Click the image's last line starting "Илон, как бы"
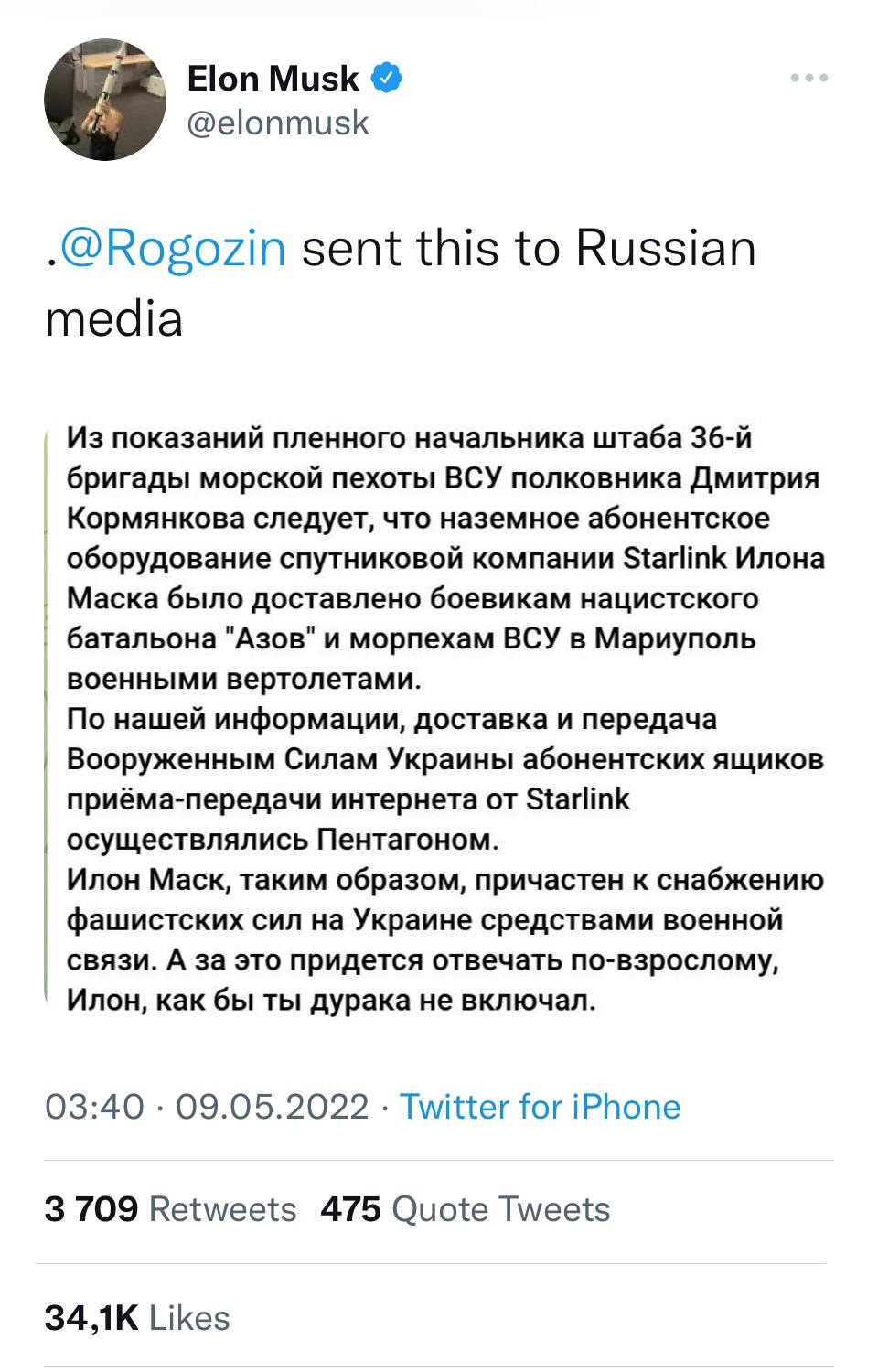 [x=331, y=1000]
